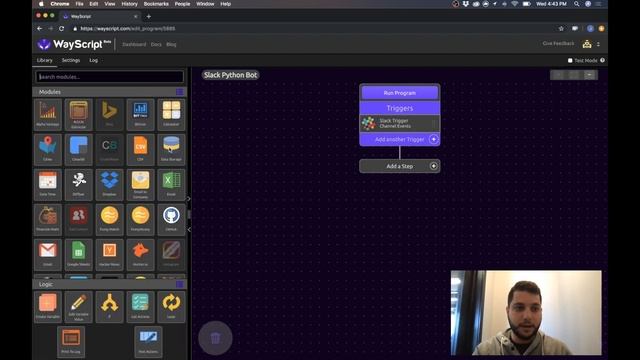The width and height of the screenshot is (640, 360).
Task: Open the Slack Trigger Channel Events item
Action: pos(400,123)
